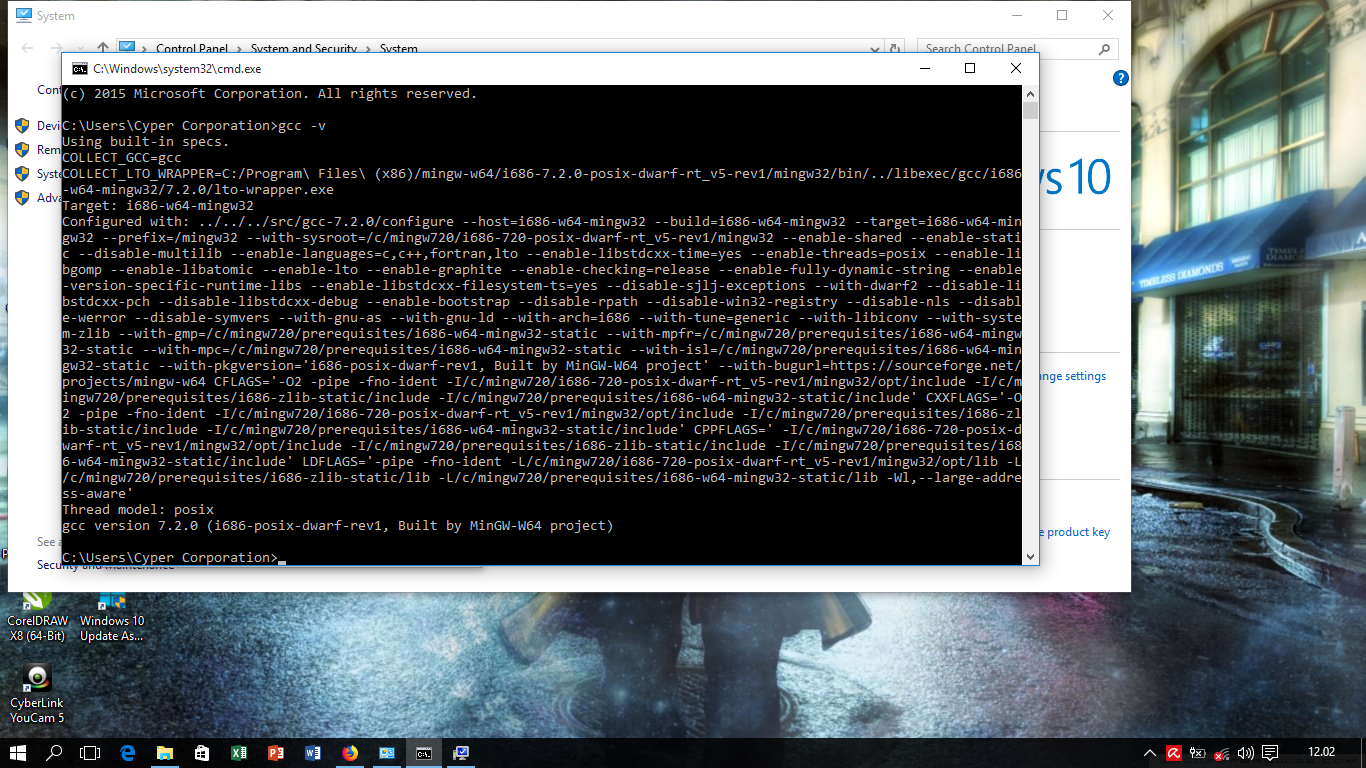The width and height of the screenshot is (1366, 768).
Task: Click the taskbar clock showing 12.02
Action: (1321, 752)
